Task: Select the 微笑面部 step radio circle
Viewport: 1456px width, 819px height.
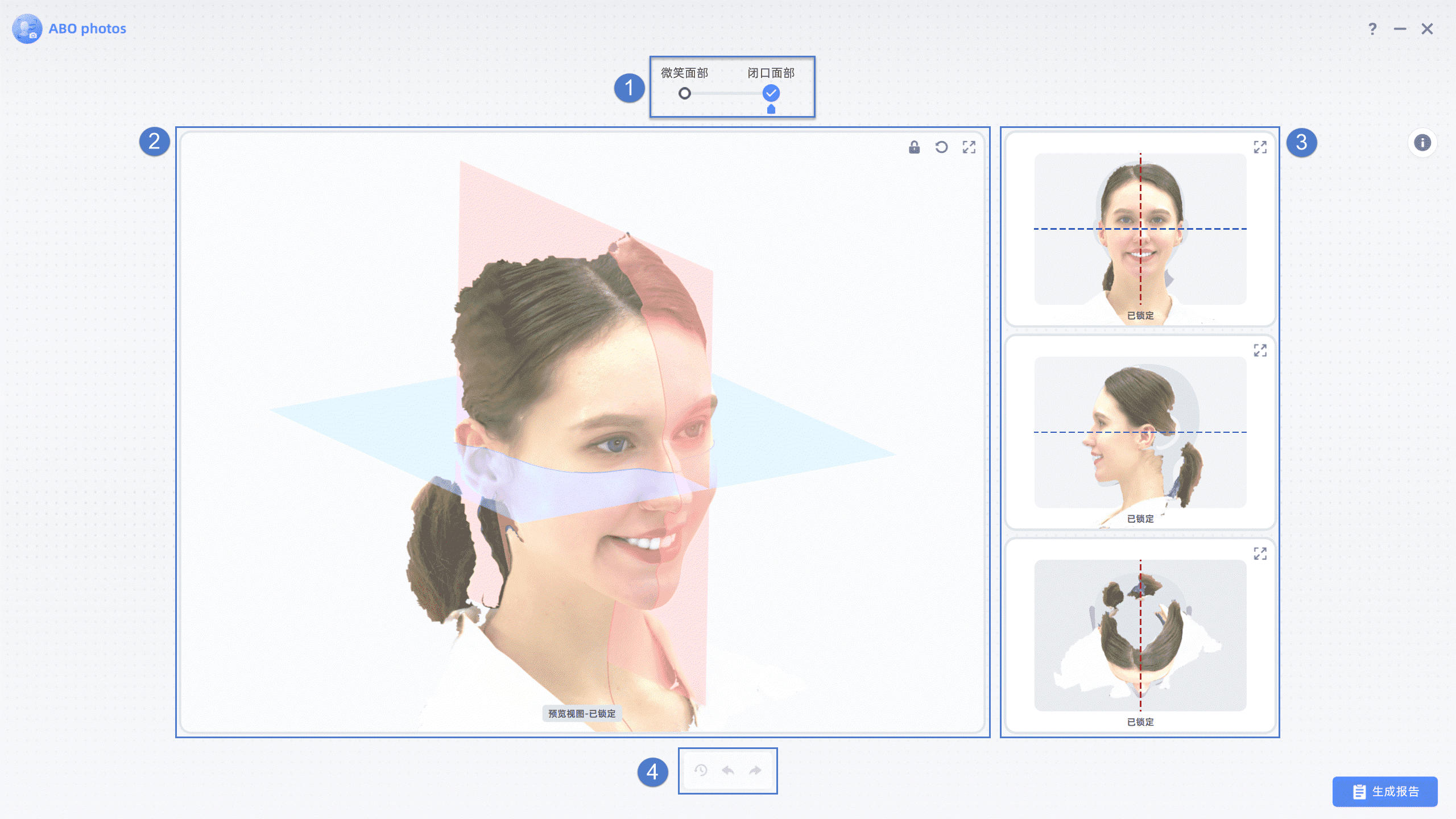Action: point(685,93)
